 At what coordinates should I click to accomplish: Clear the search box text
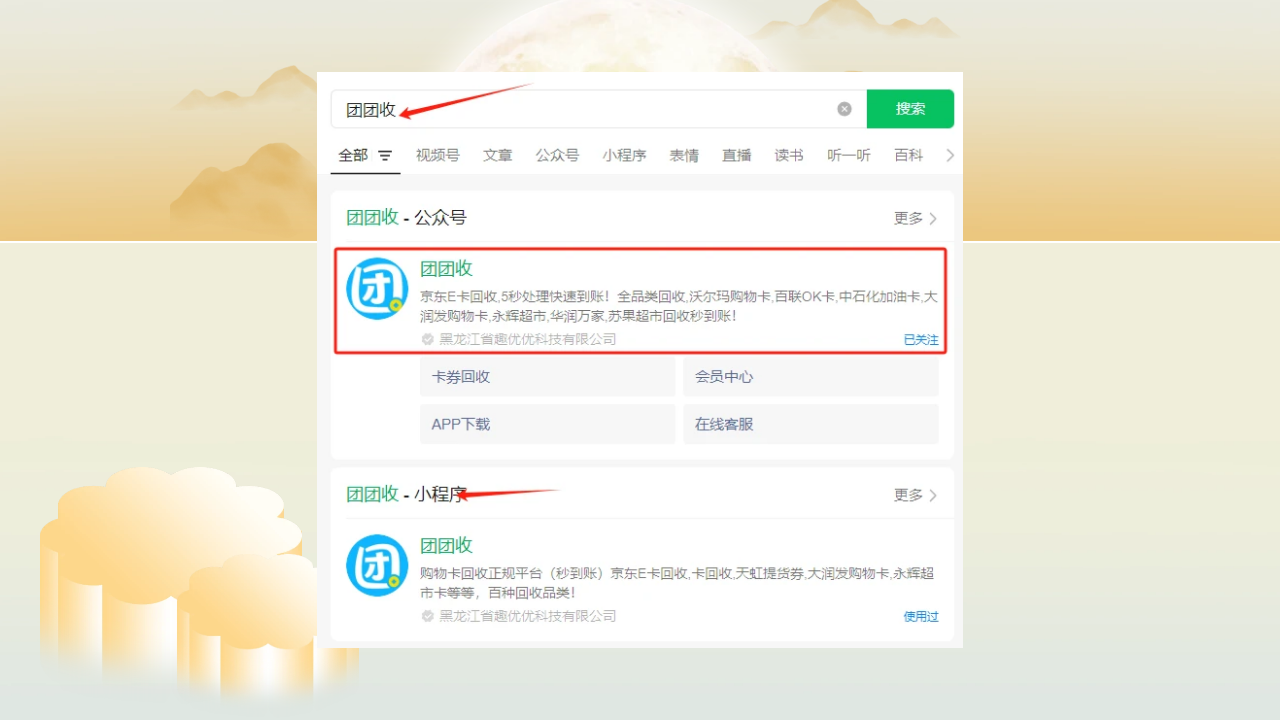tap(844, 109)
